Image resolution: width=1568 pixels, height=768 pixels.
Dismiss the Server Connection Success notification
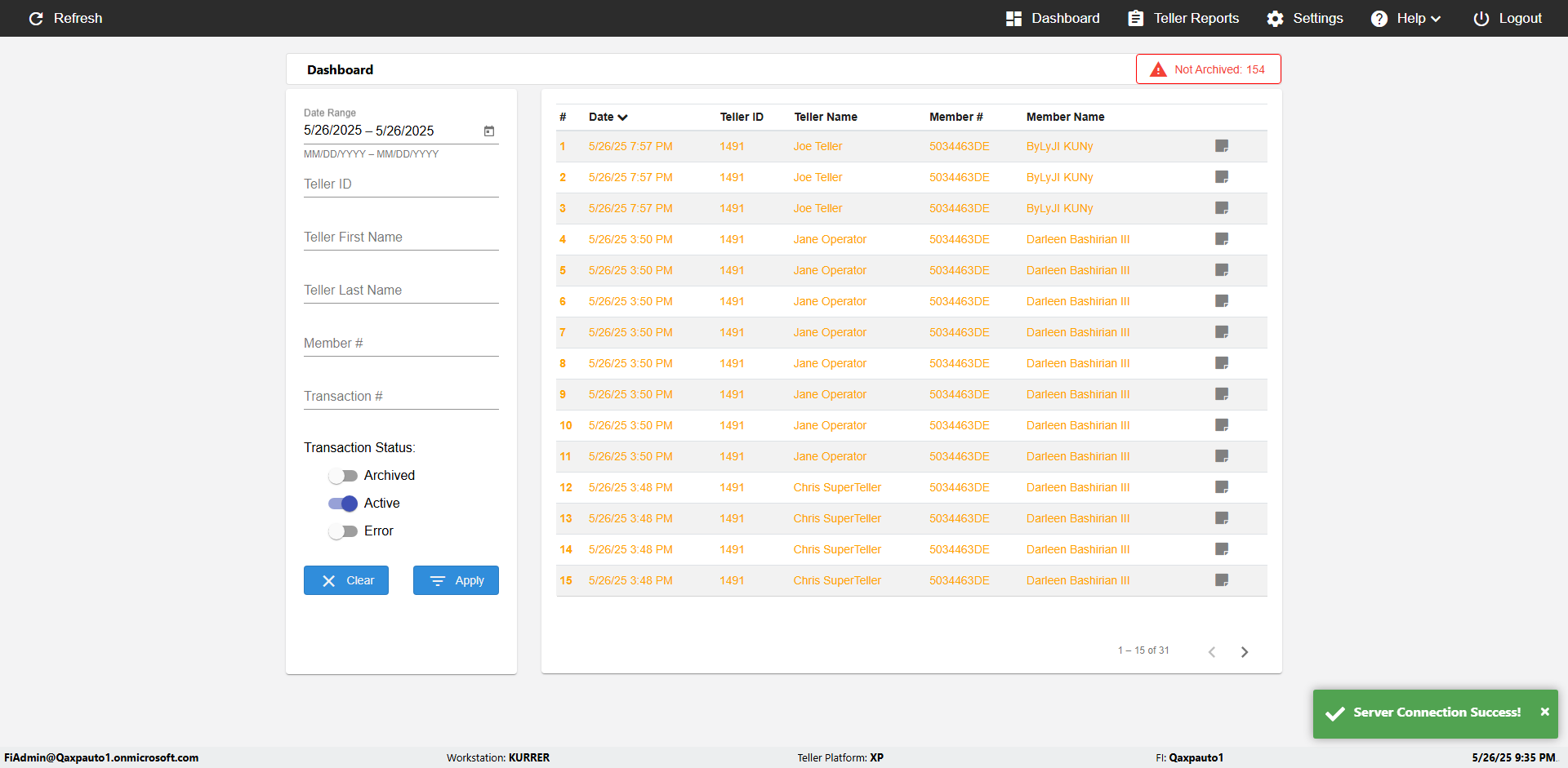[x=1544, y=712]
